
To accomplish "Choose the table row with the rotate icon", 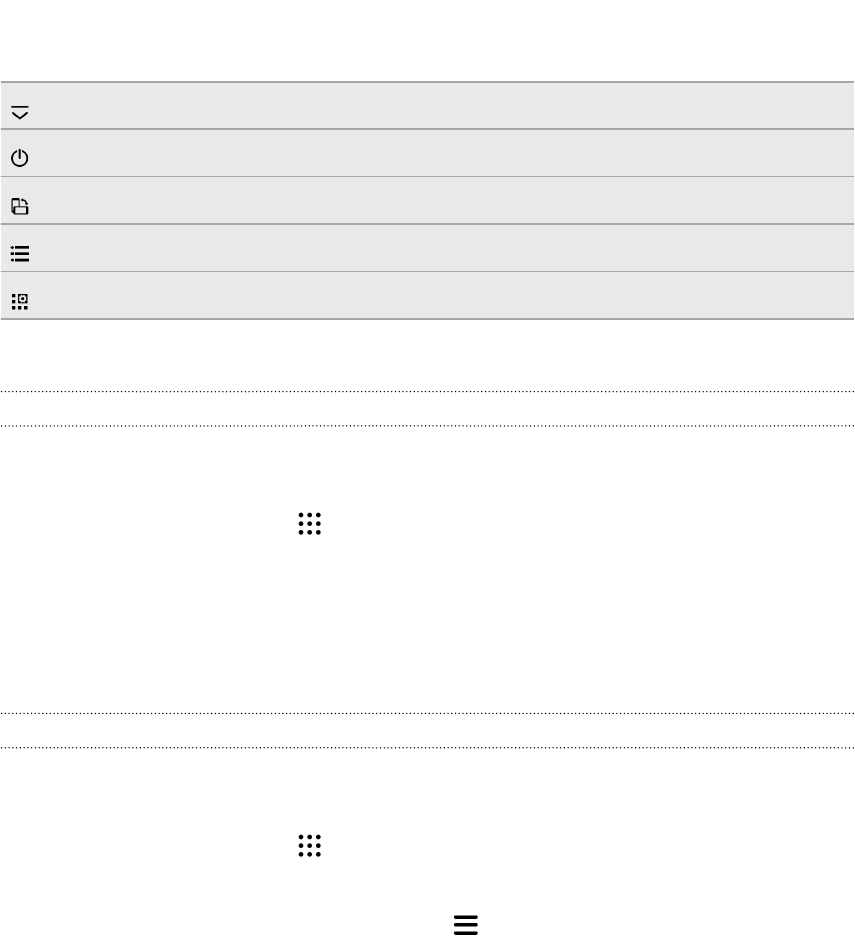I will (428, 200).
